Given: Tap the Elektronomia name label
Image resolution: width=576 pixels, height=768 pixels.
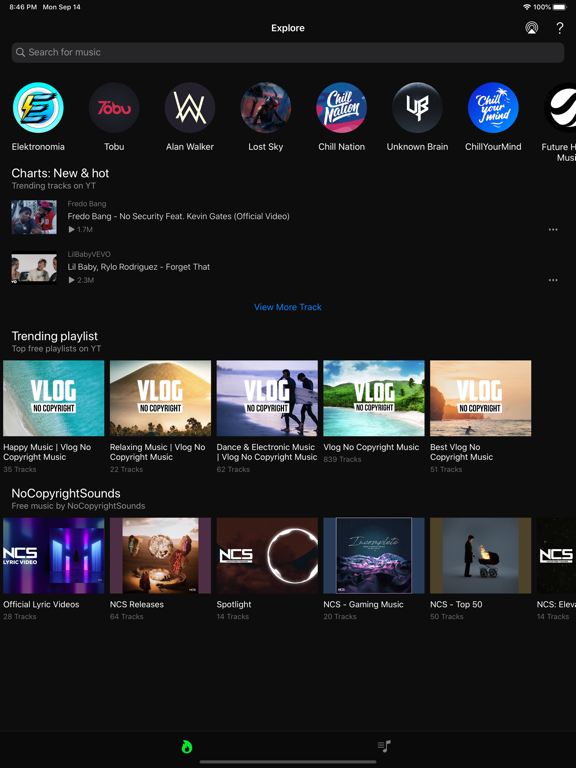Looking at the screenshot, I should tap(38, 146).
